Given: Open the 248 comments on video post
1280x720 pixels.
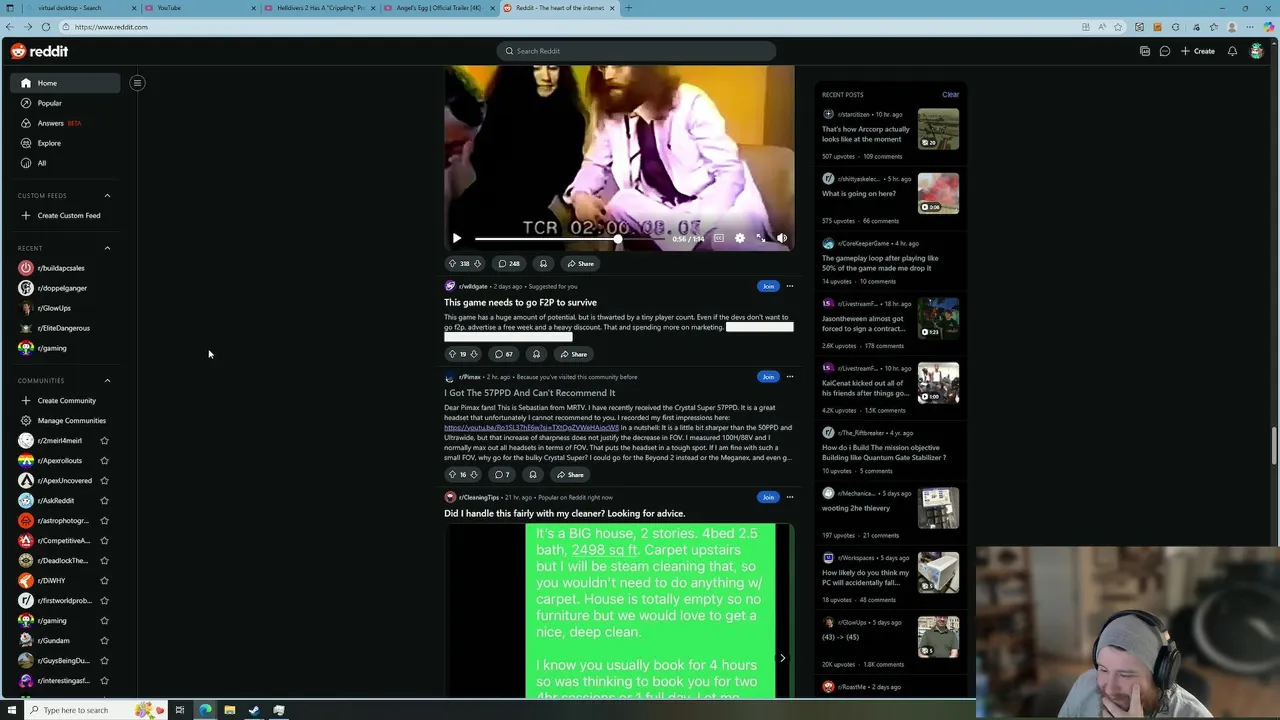Looking at the screenshot, I should [509, 264].
